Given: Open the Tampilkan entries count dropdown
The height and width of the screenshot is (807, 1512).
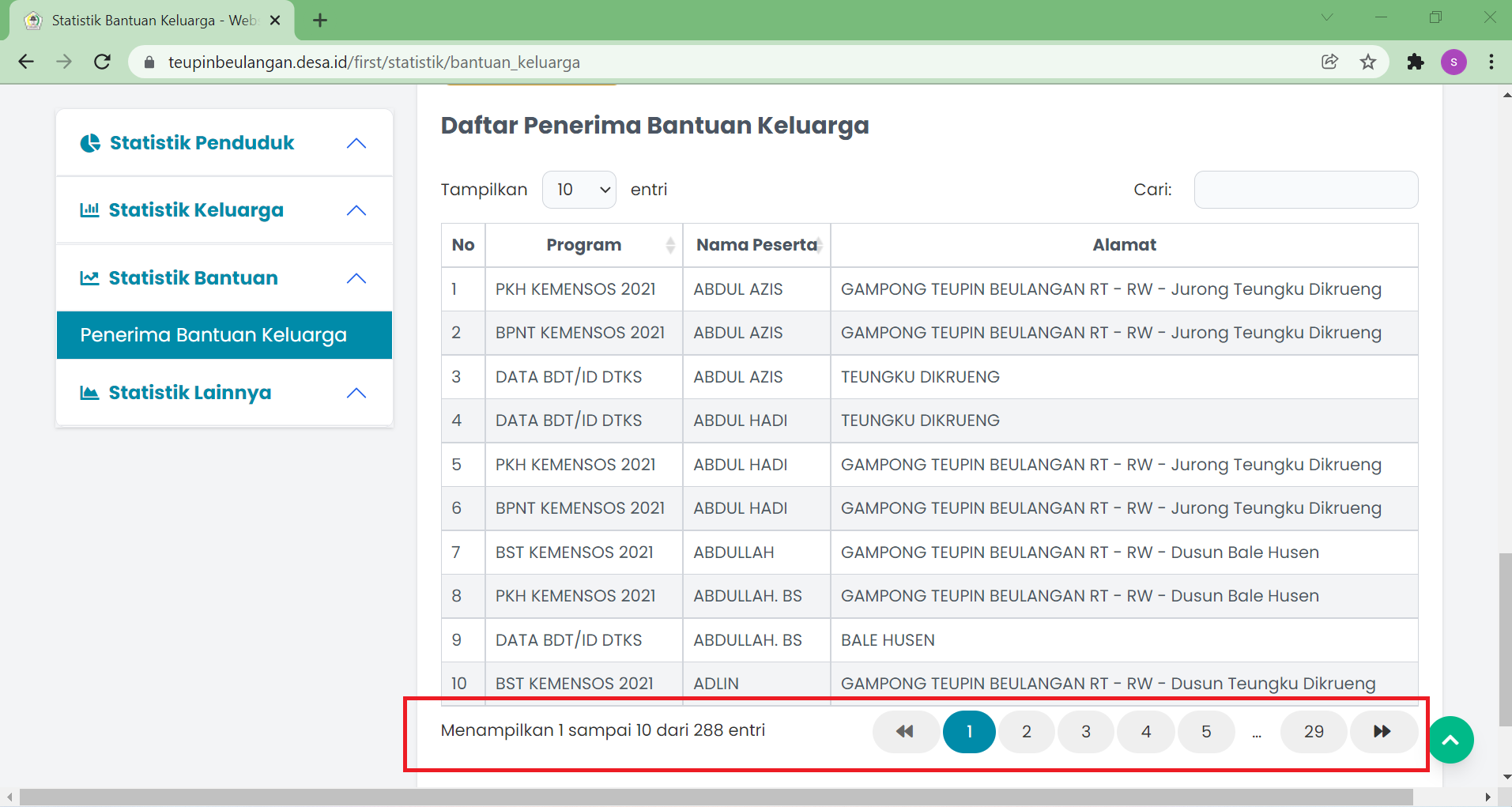Looking at the screenshot, I should coord(579,190).
